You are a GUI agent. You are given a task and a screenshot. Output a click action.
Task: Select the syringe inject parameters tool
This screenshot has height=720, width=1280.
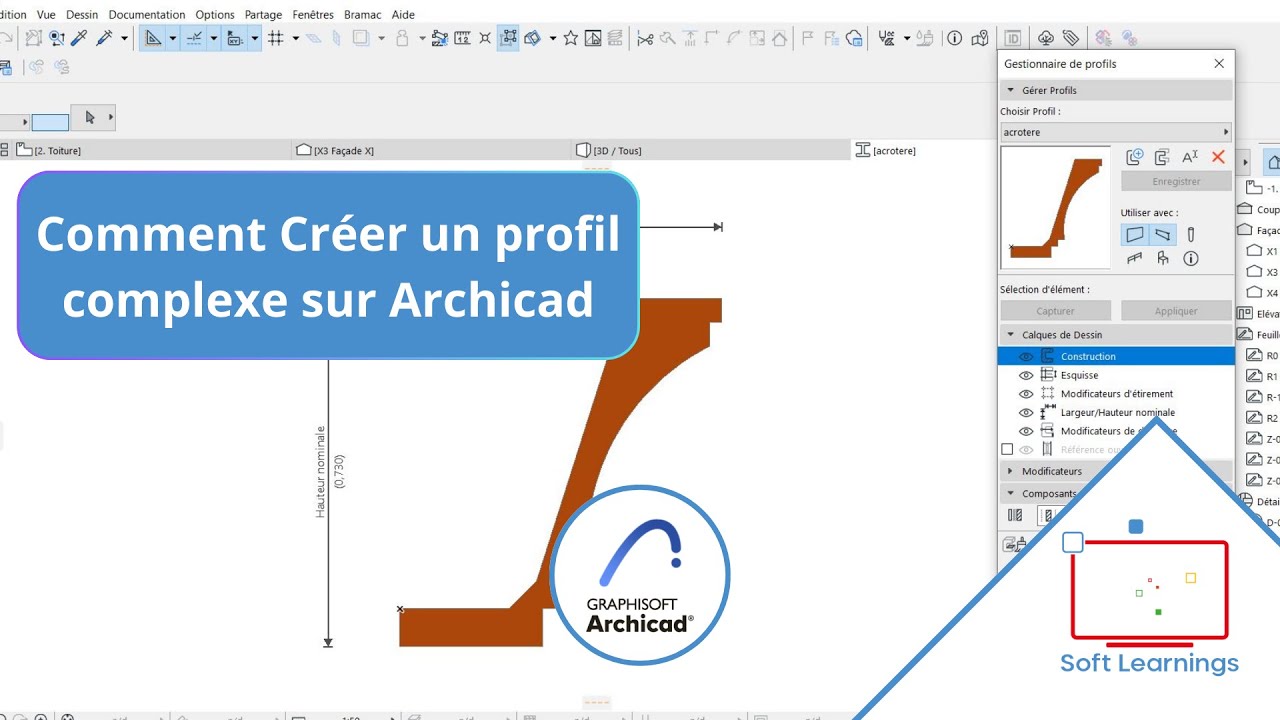104,38
